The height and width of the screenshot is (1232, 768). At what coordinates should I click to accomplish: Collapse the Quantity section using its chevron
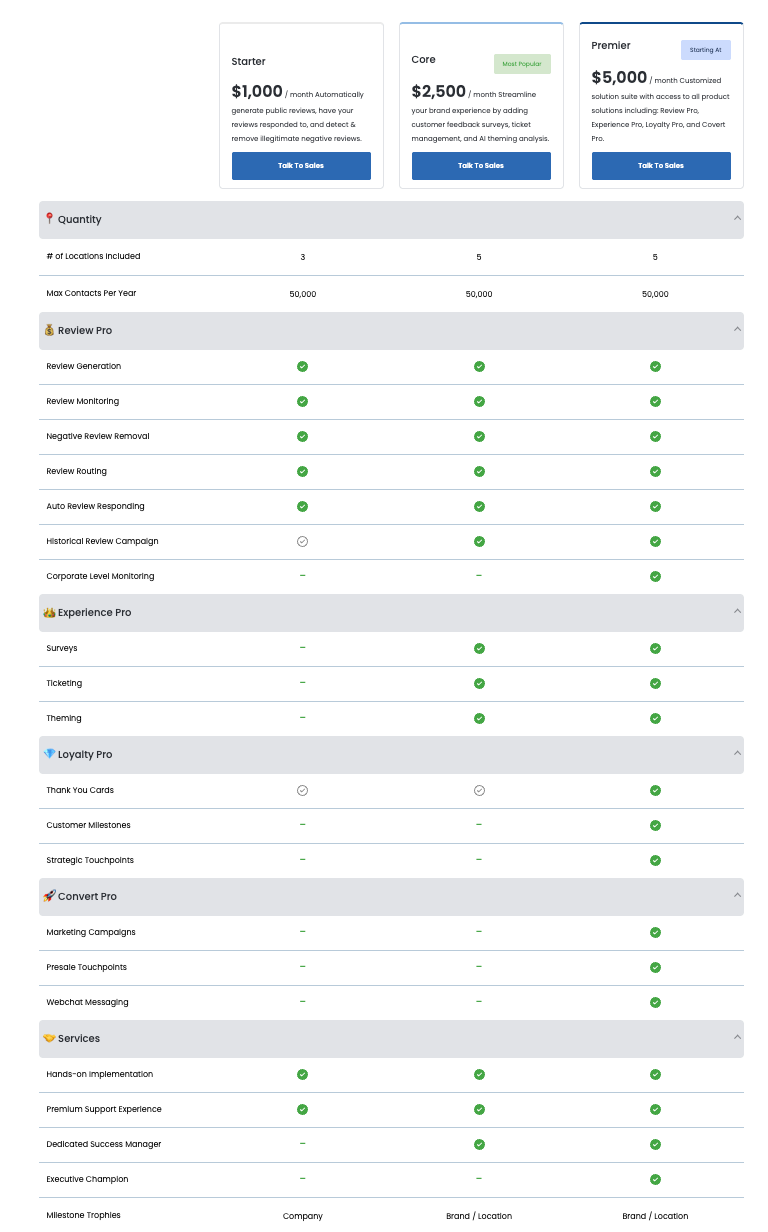[737, 218]
